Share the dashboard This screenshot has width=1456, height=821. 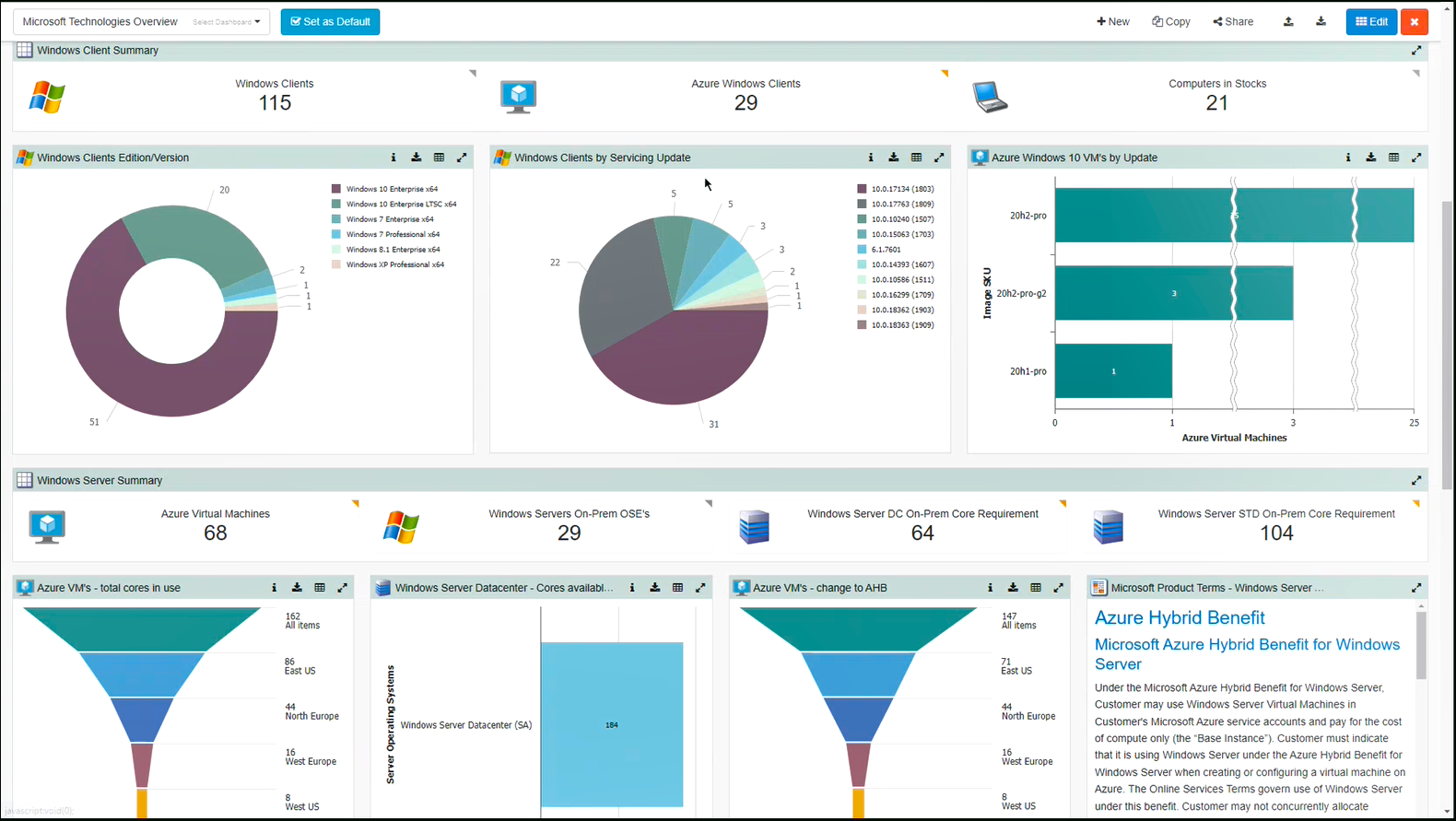(1233, 21)
